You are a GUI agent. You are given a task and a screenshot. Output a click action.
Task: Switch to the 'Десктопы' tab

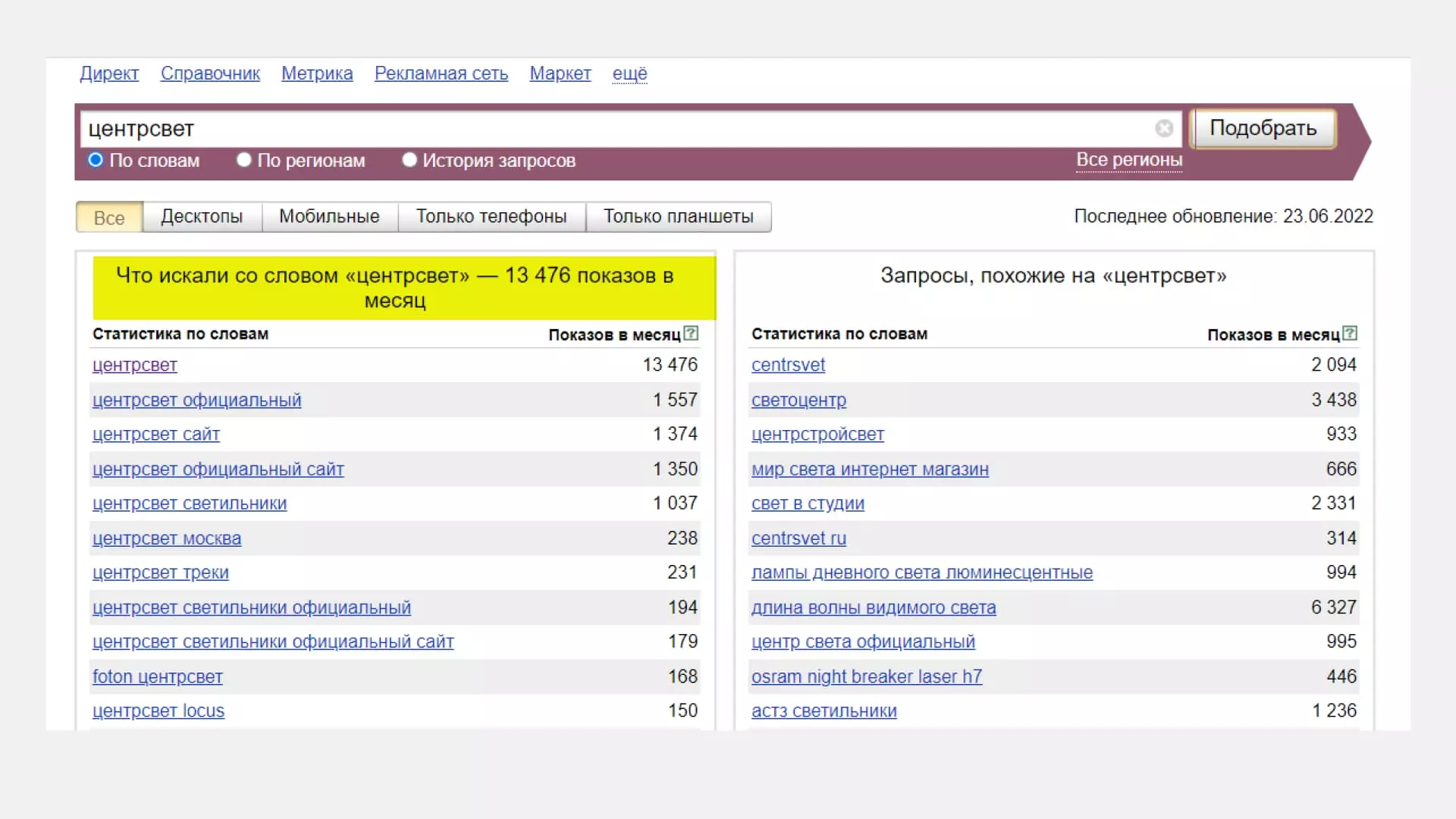202,217
